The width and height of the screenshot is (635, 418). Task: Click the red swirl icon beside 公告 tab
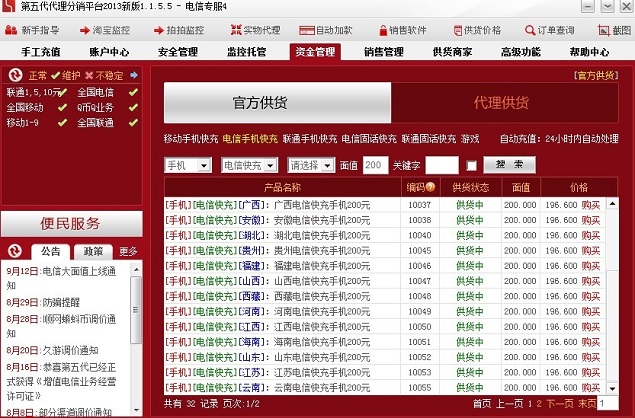click(15, 251)
